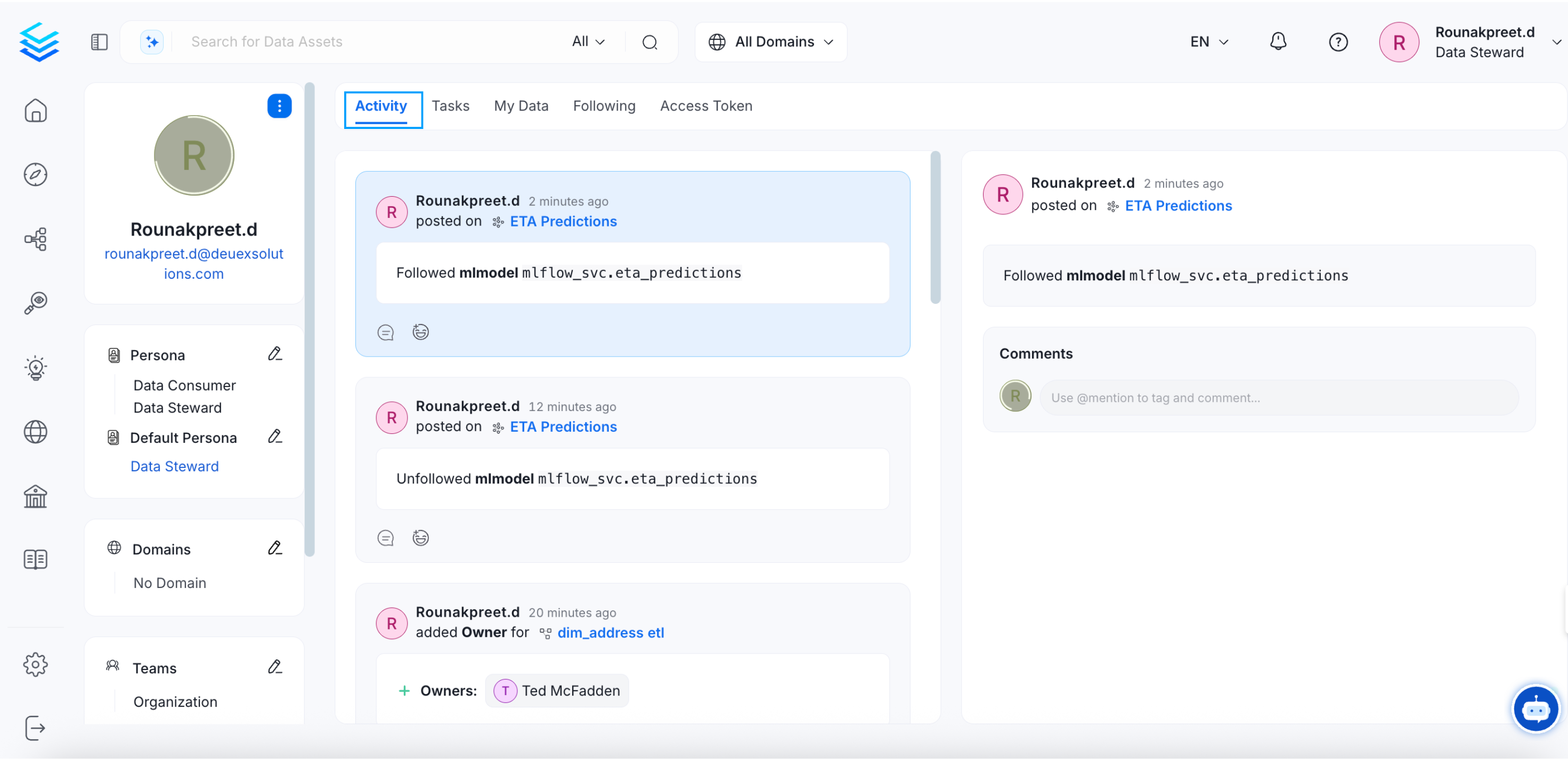Expand the EN language selector

(1209, 42)
